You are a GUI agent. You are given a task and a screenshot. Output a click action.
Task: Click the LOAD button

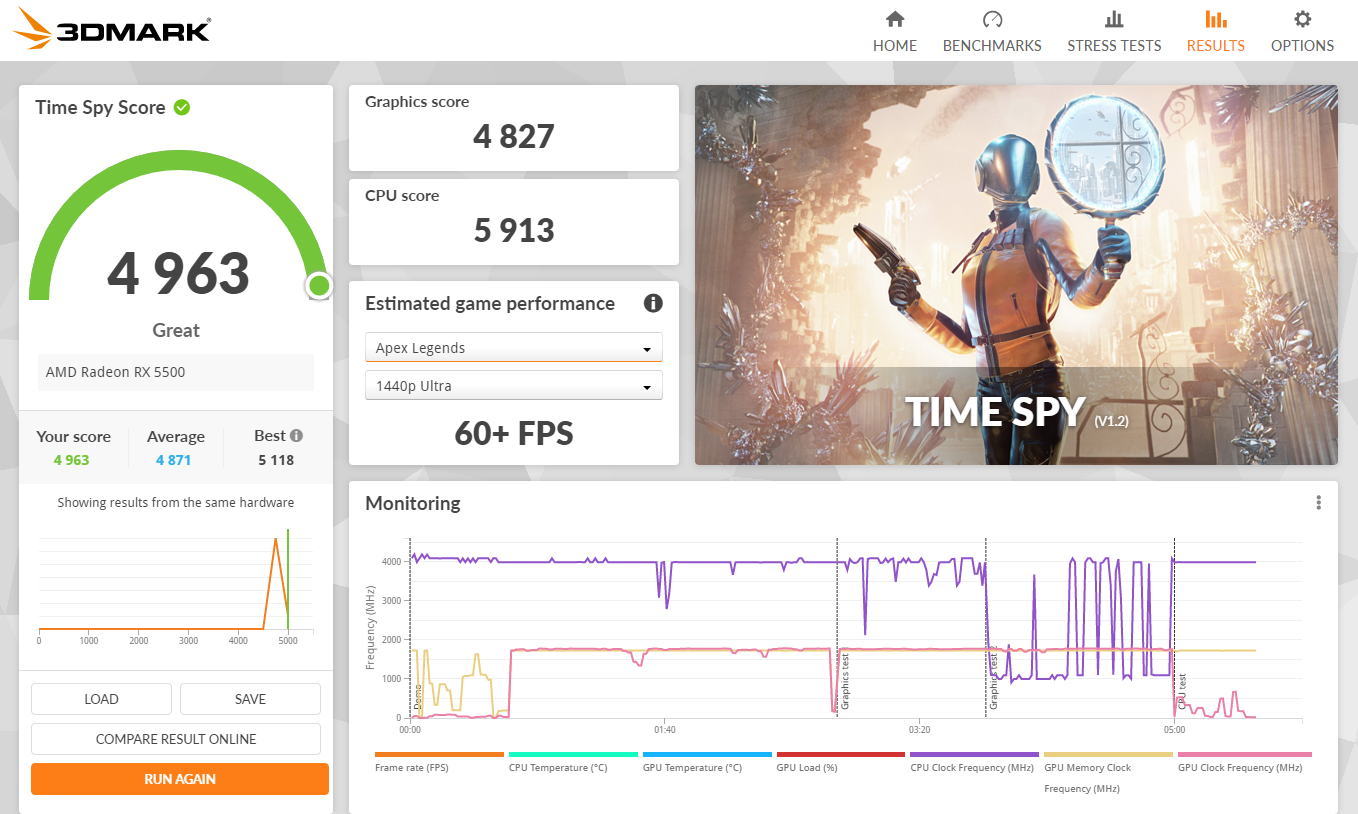tap(101, 699)
